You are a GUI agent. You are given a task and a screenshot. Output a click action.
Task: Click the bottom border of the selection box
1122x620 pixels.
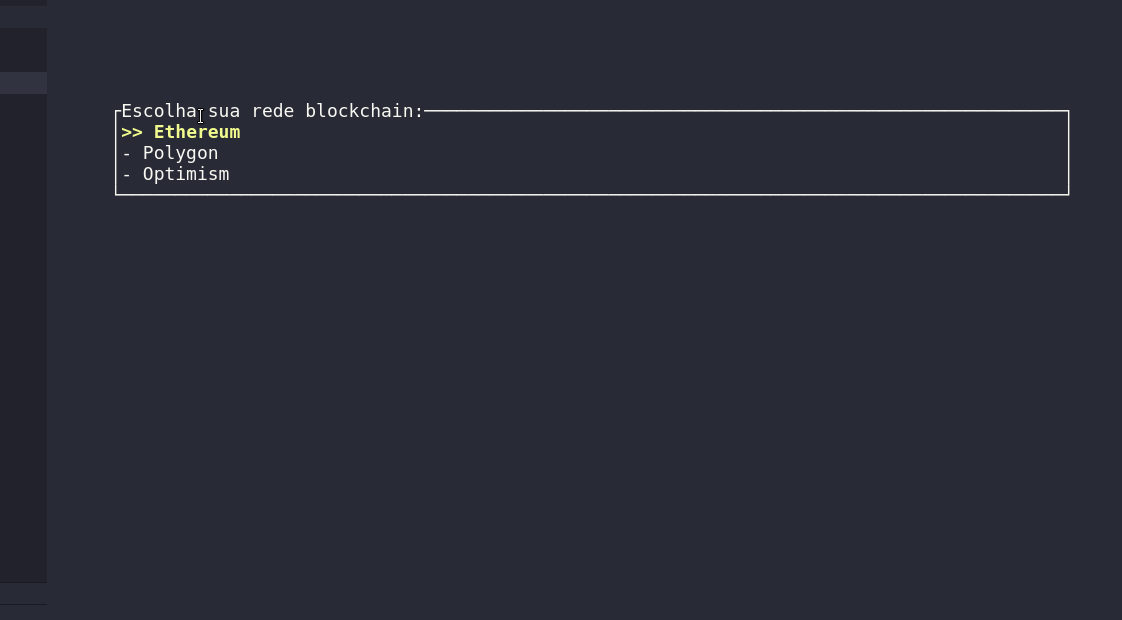pyautogui.click(x=592, y=195)
